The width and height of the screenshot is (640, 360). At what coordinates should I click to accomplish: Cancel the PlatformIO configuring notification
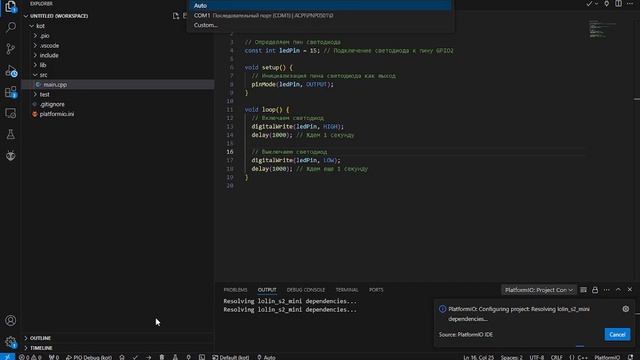tap(617, 334)
